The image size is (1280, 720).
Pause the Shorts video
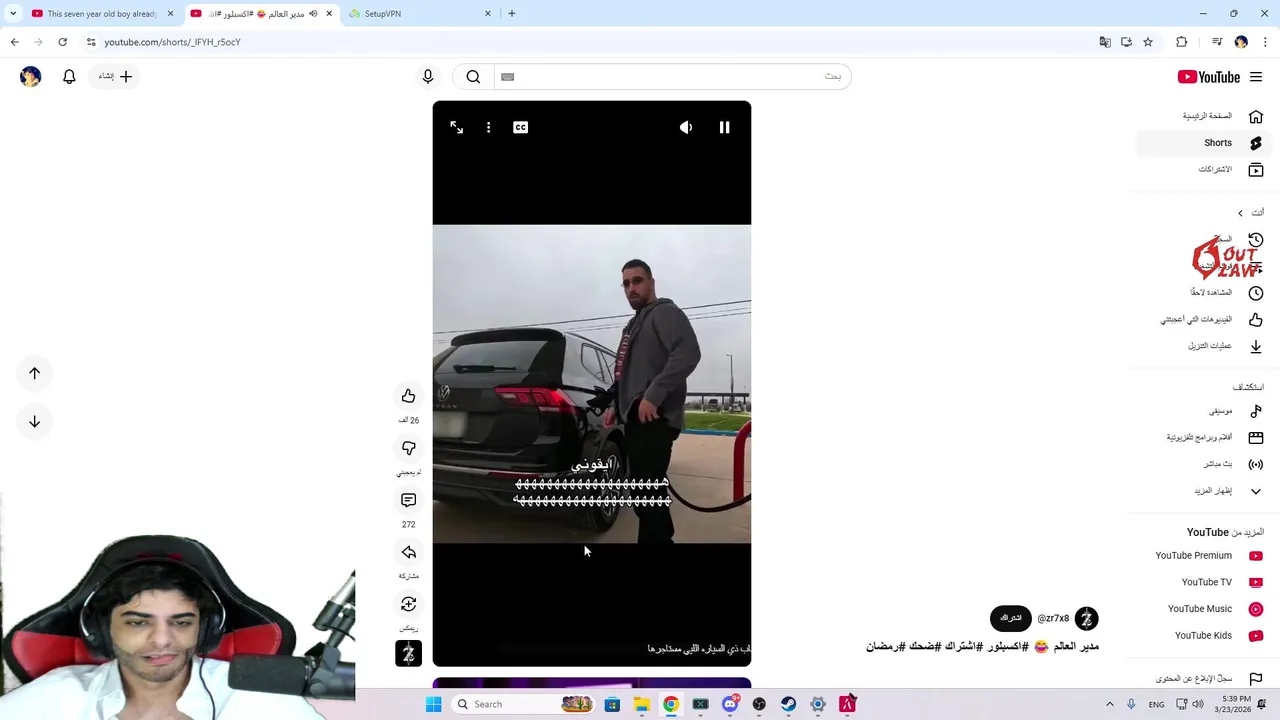pos(724,128)
